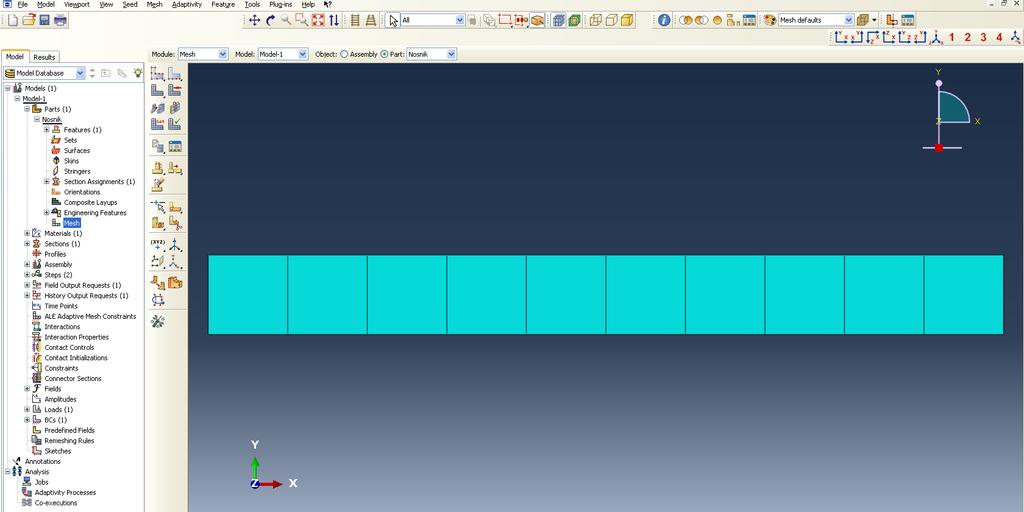Select the Pan View tool
This screenshot has width=1024, height=512.
[x=255, y=20]
